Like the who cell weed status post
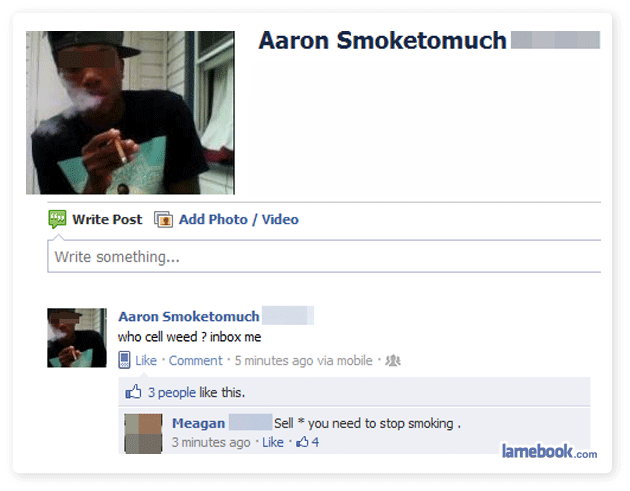The height and width of the screenshot is (491, 630). tap(146, 361)
